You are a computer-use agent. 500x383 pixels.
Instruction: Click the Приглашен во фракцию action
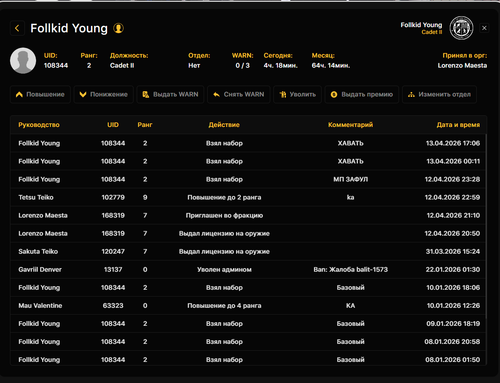pos(224,215)
